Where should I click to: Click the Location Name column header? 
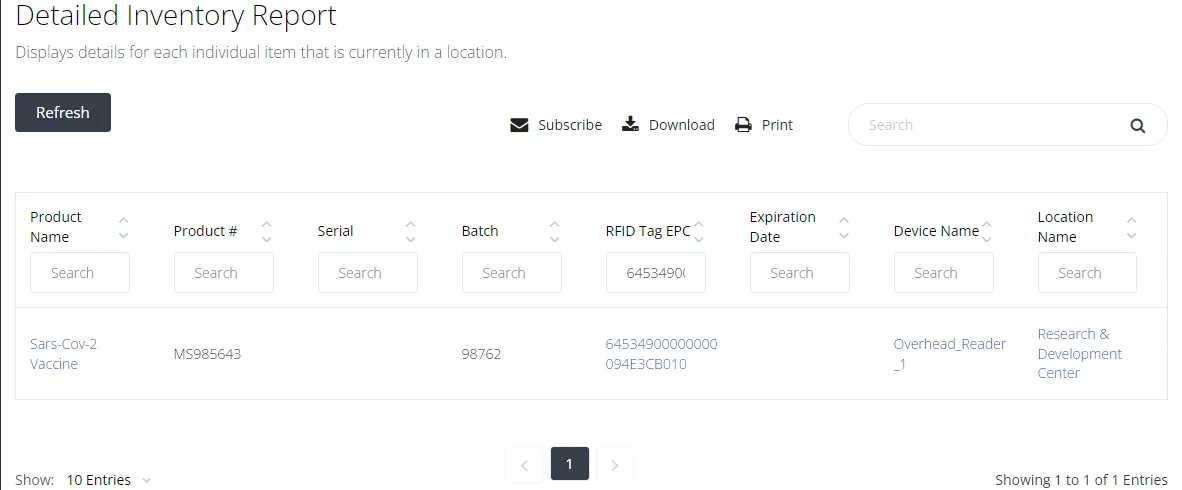coord(1065,227)
